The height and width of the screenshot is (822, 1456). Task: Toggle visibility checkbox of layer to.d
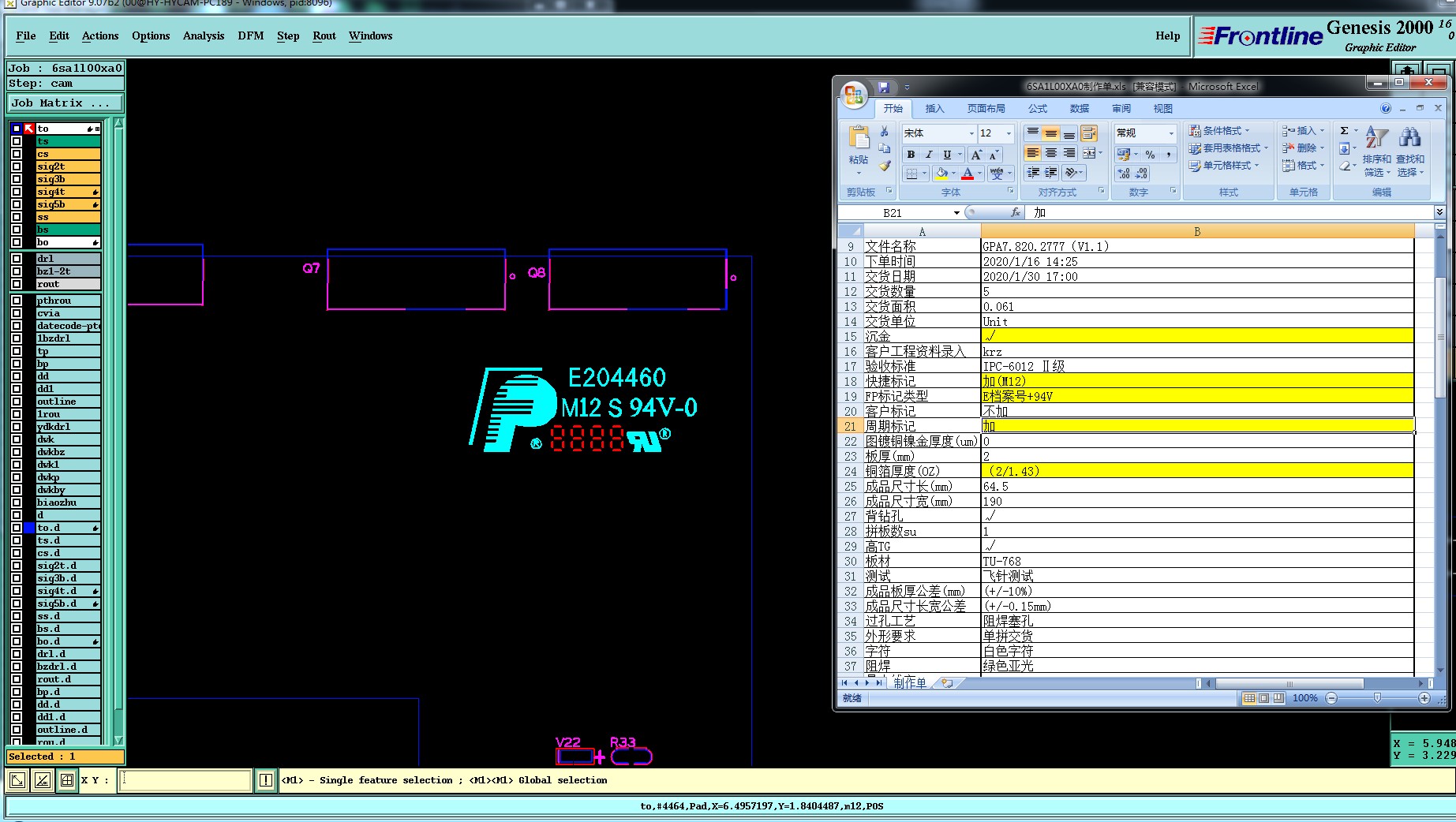[x=17, y=528]
